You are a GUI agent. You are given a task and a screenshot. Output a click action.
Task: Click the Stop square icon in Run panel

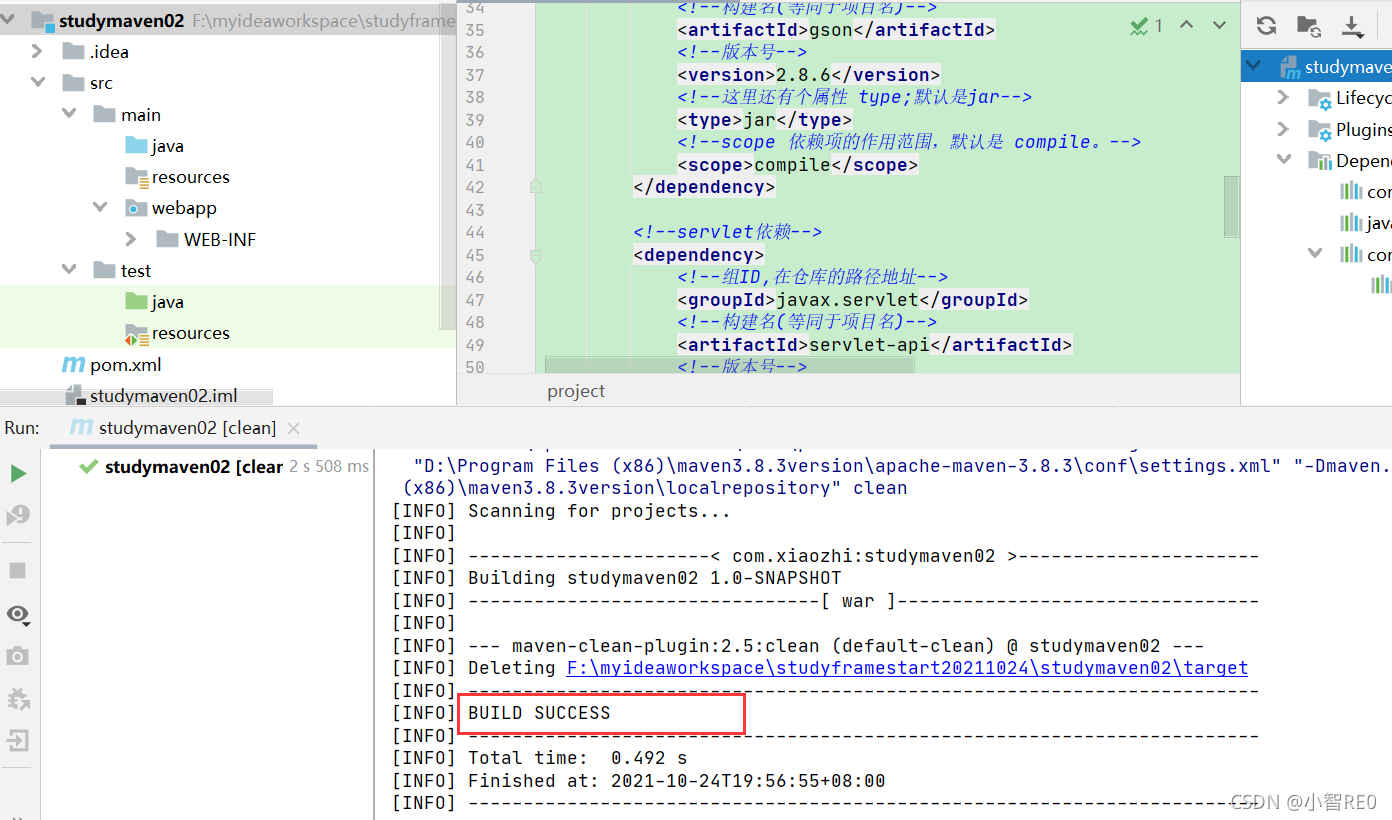[x=17, y=571]
